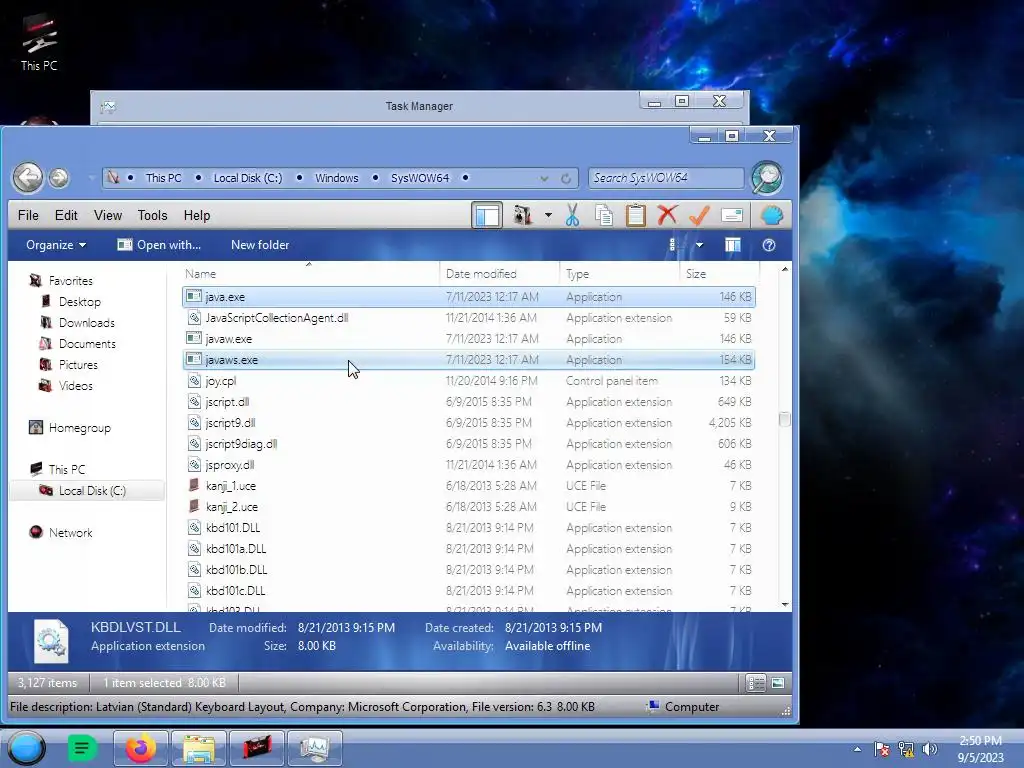Click the scroll down arrow of file list
This screenshot has width=1024, height=768.
[785, 605]
